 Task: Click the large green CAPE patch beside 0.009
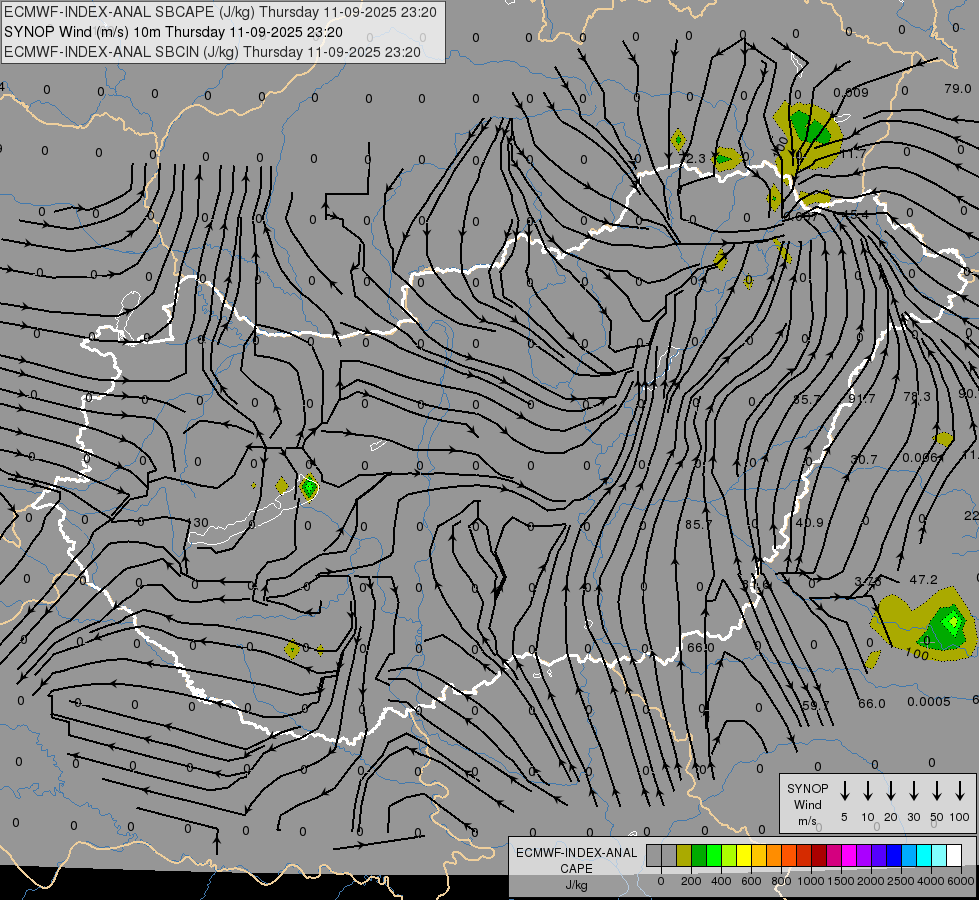point(810,128)
